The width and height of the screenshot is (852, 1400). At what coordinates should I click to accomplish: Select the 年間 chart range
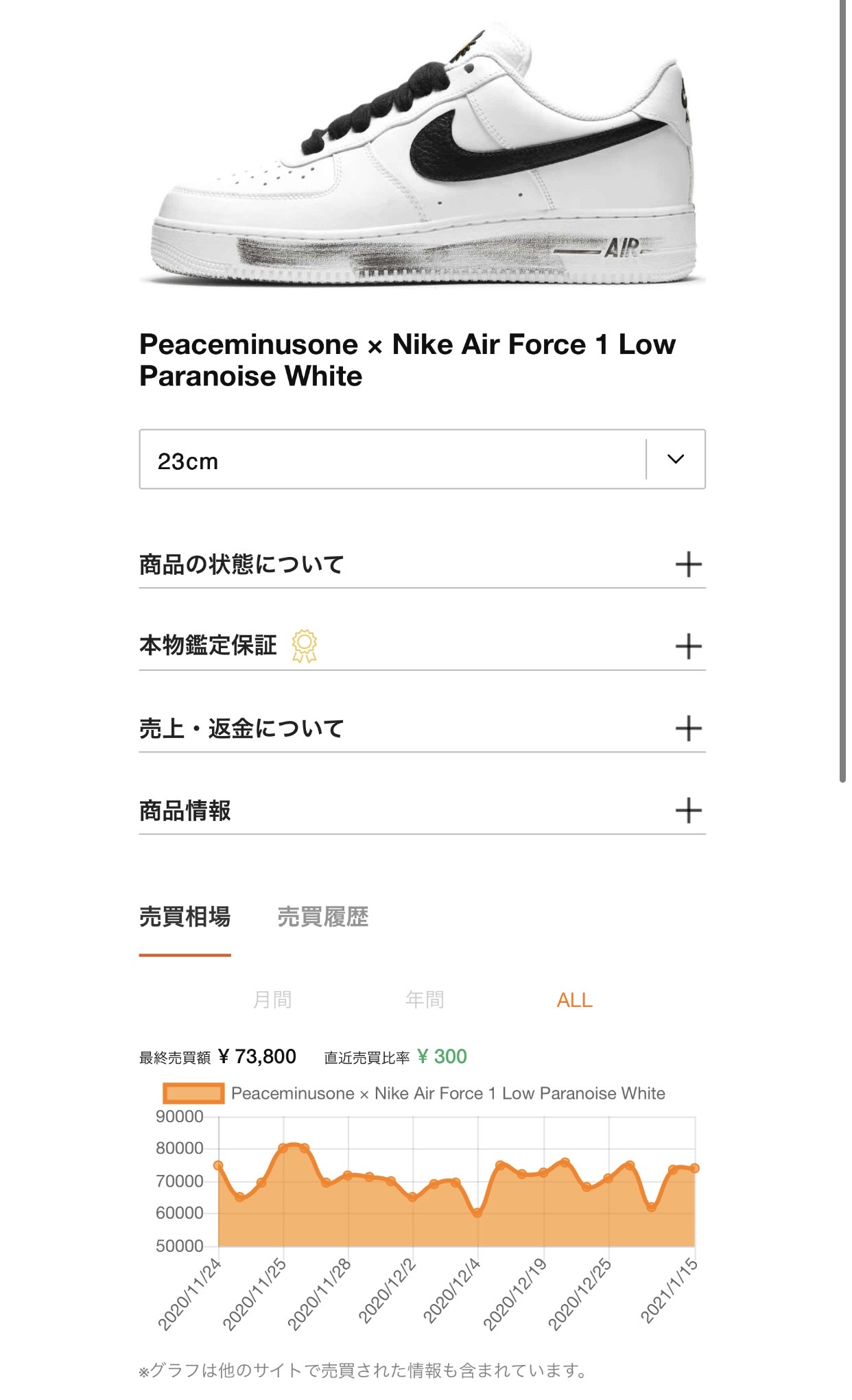425,999
